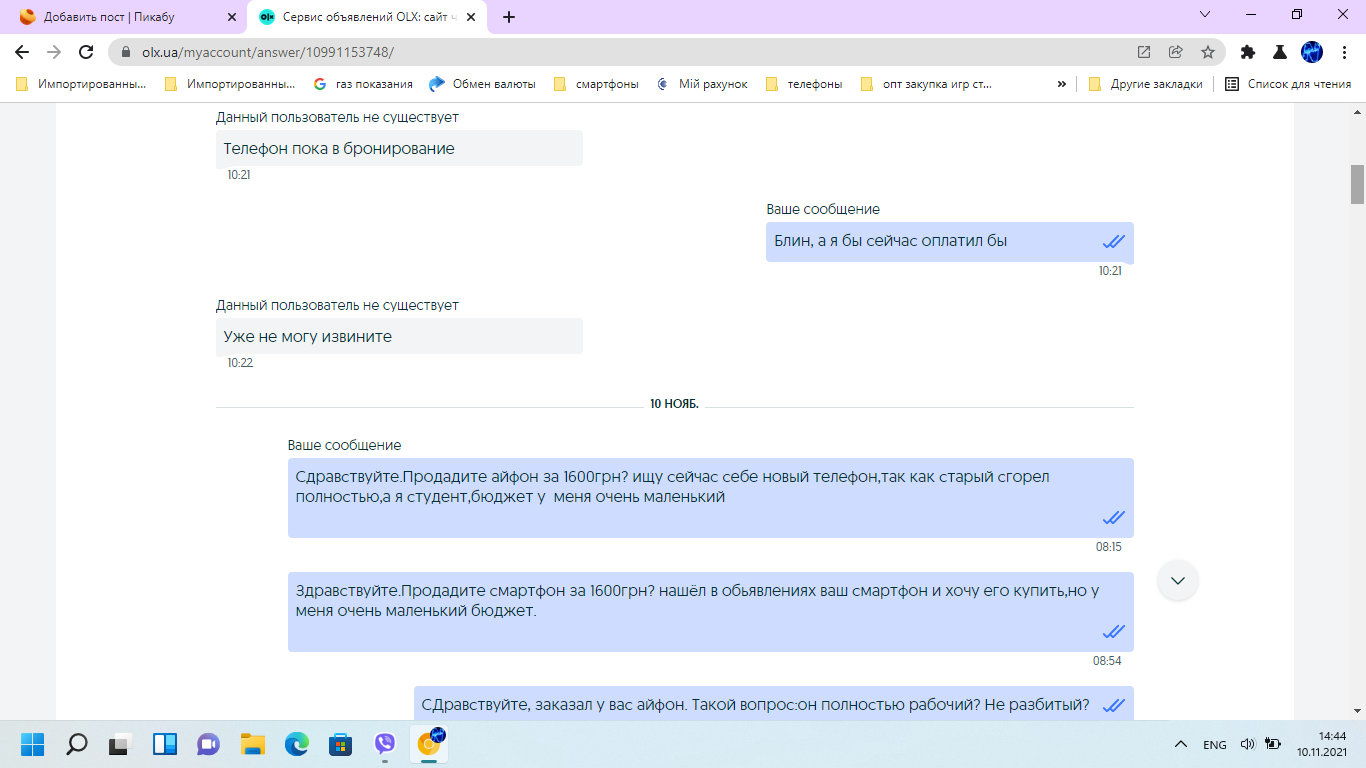This screenshot has height=768, width=1366.
Task: Select the Сервис объявлений OLX tab
Action: pos(368,17)
